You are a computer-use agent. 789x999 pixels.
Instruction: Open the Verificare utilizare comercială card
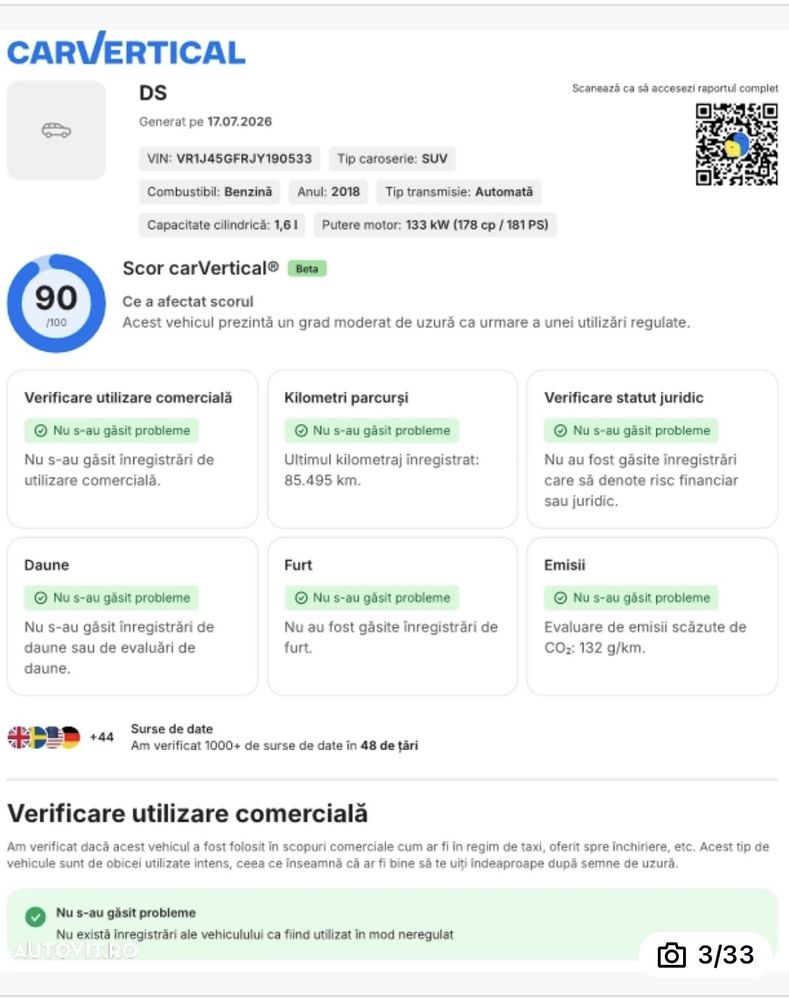pyautogui.click(x=133, y=449)
